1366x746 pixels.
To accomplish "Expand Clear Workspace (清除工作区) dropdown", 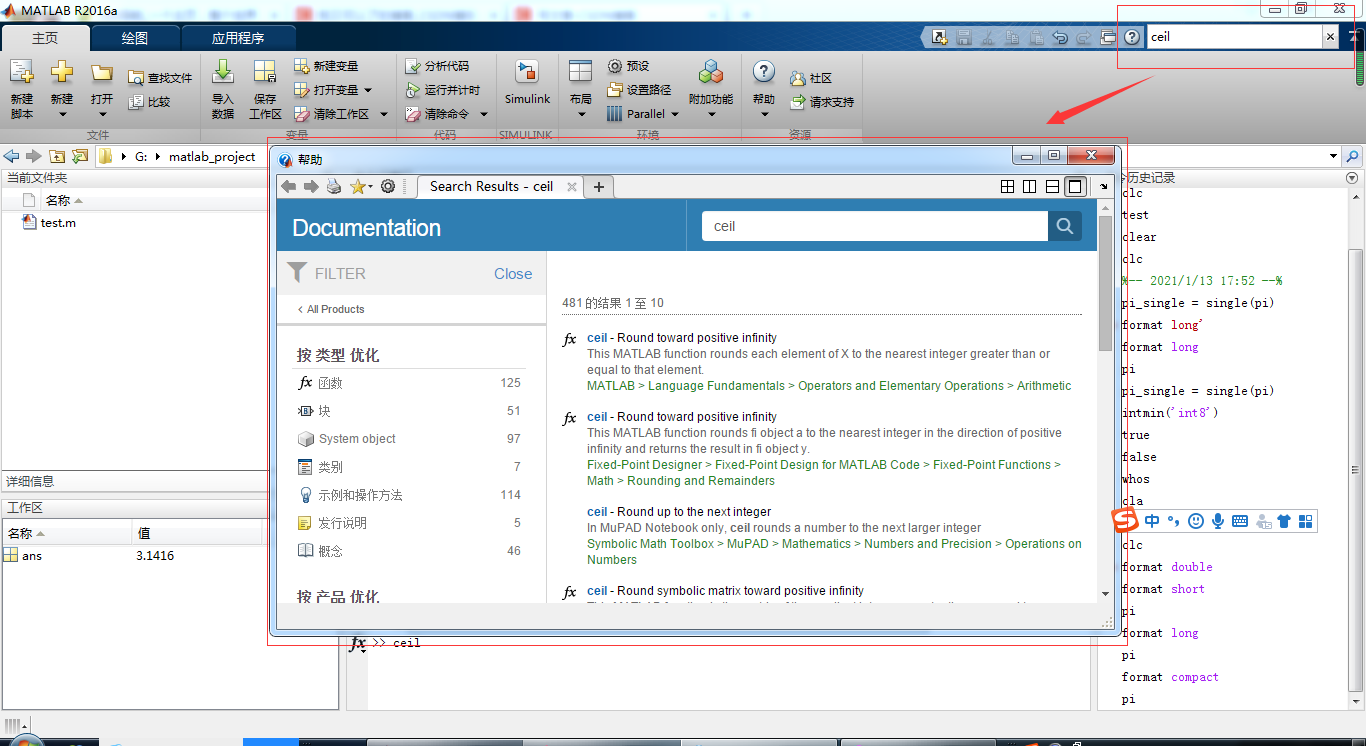I will coord(383,114).
